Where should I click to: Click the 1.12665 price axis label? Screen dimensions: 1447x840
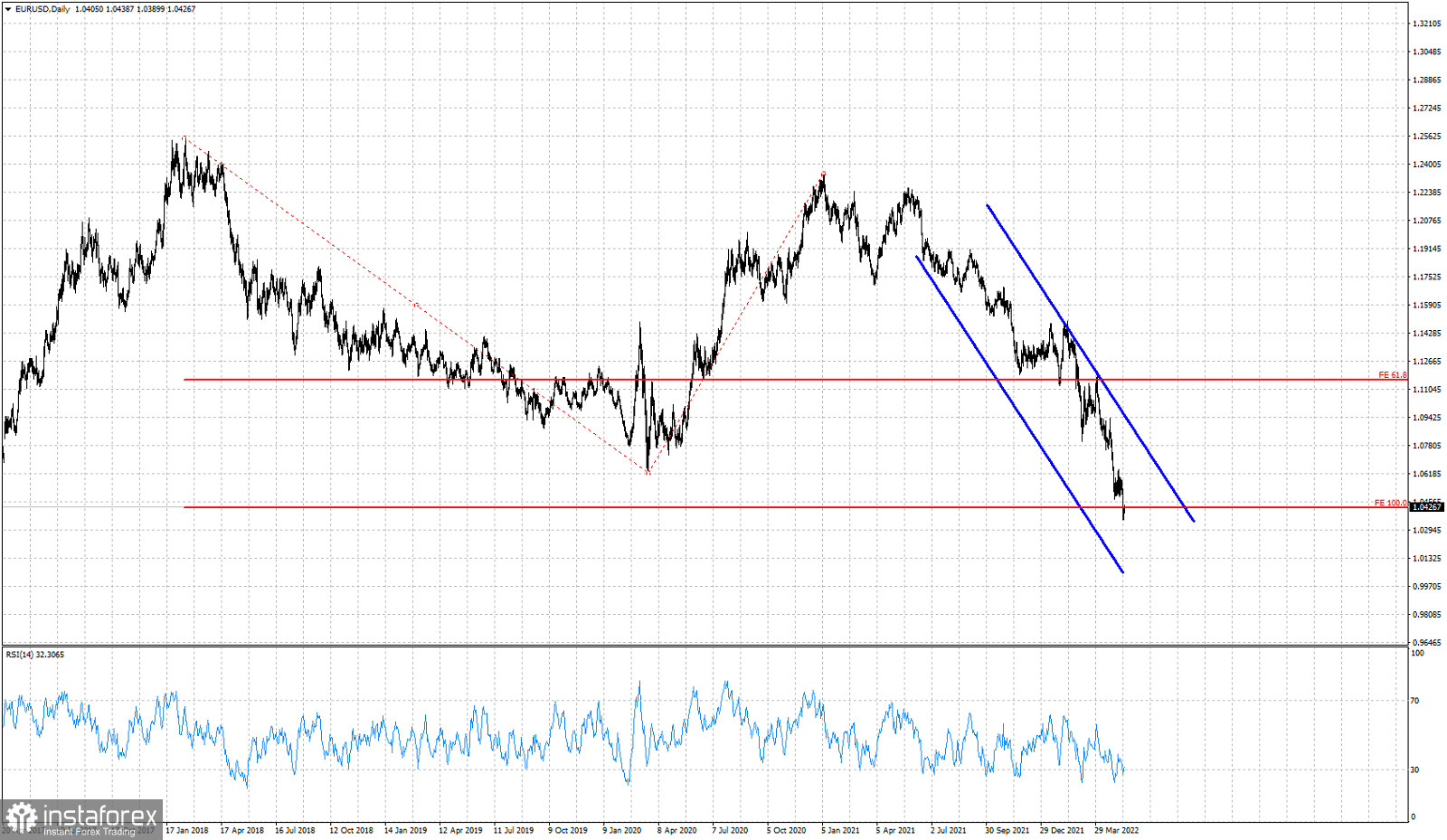[1427, 362]
